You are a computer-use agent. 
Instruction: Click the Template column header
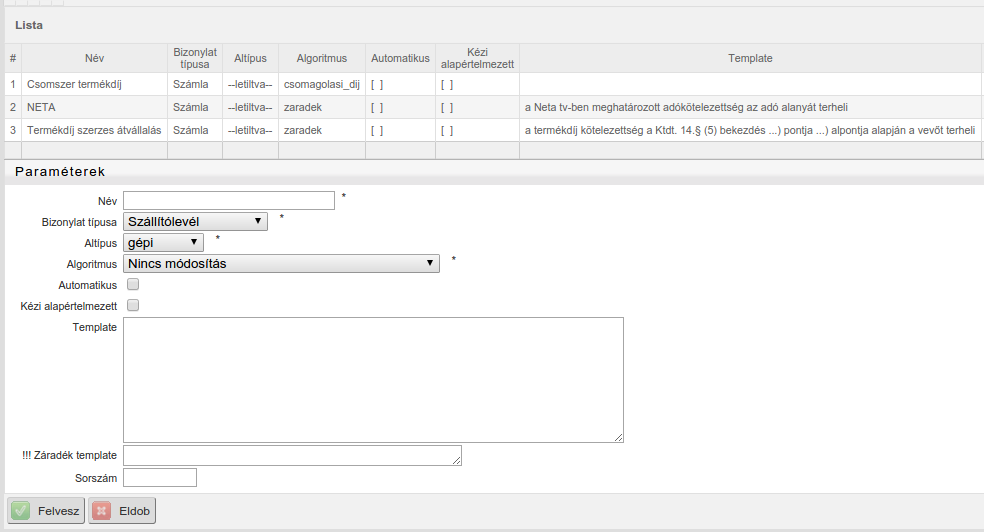750,58
